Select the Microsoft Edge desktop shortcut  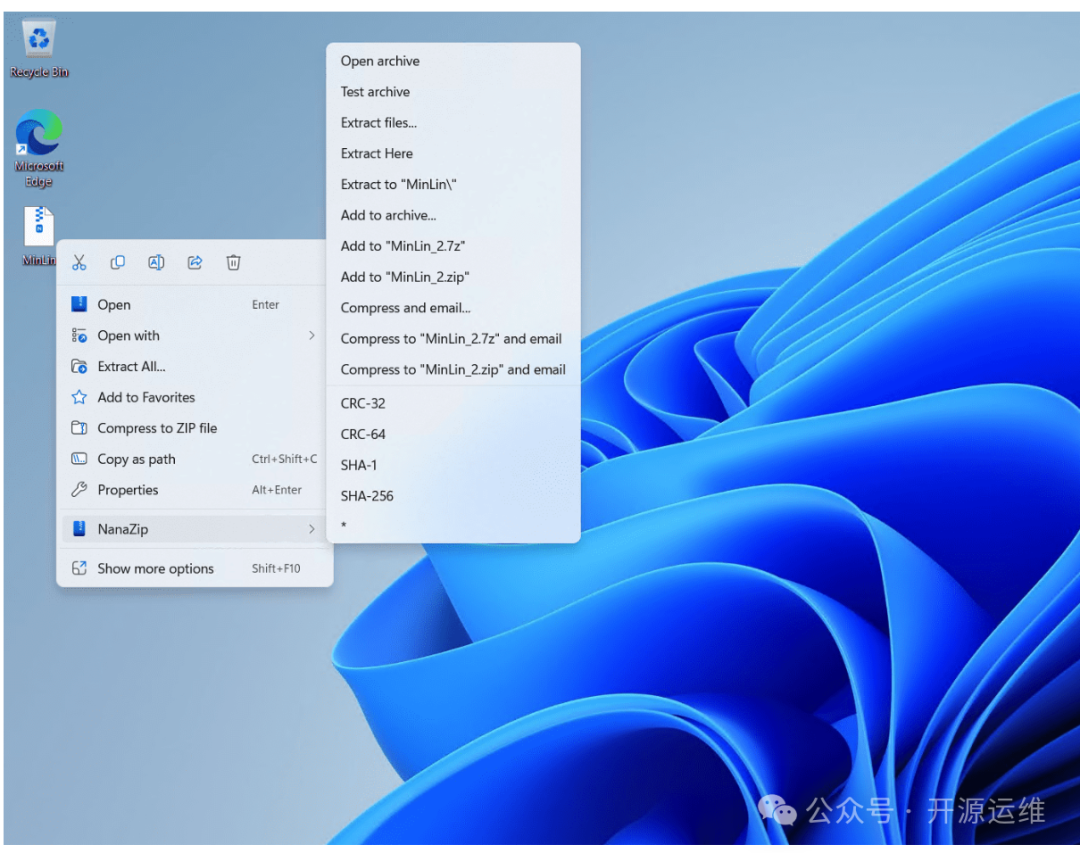click(x=39, y=148)
